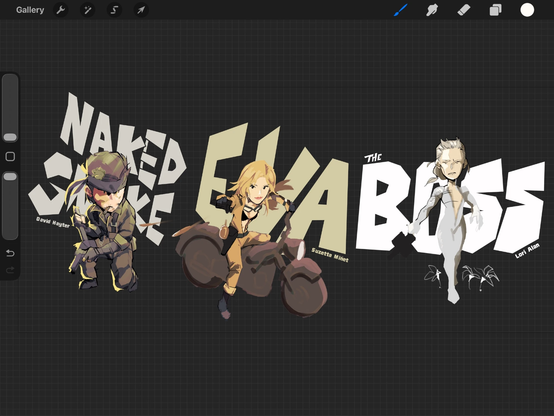Open the Actions wrench menu
This screenshot has width=554, height=416.
61,10
